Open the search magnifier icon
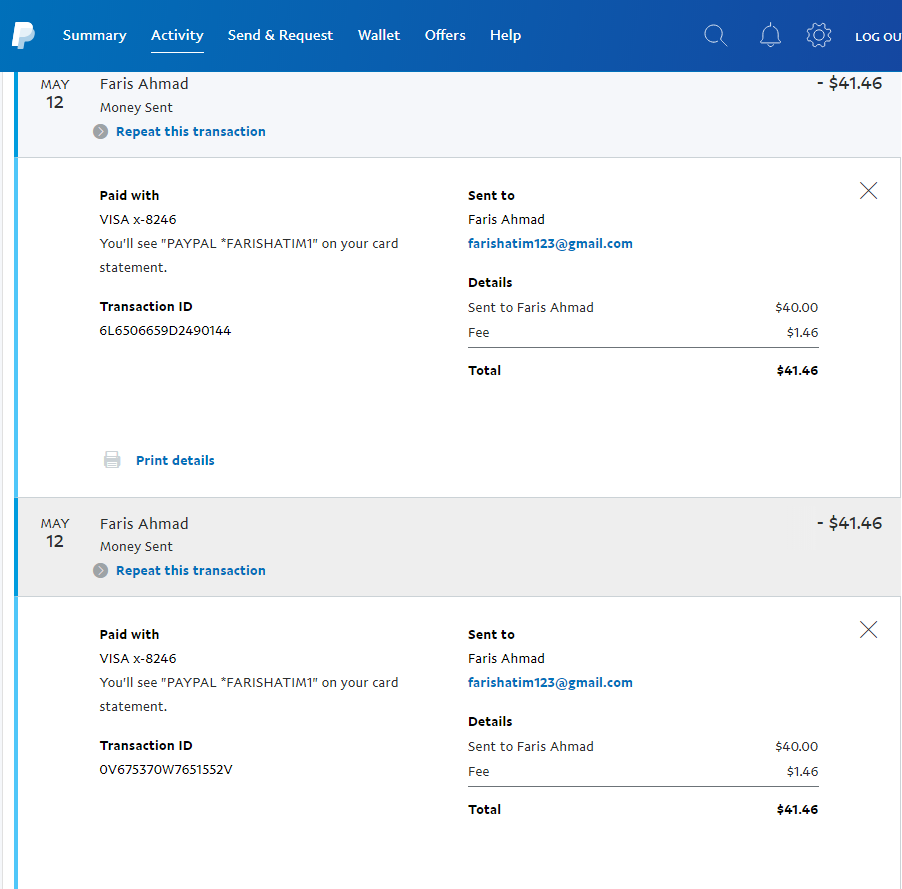Screen dimensions: 902x889 [715, 36]
